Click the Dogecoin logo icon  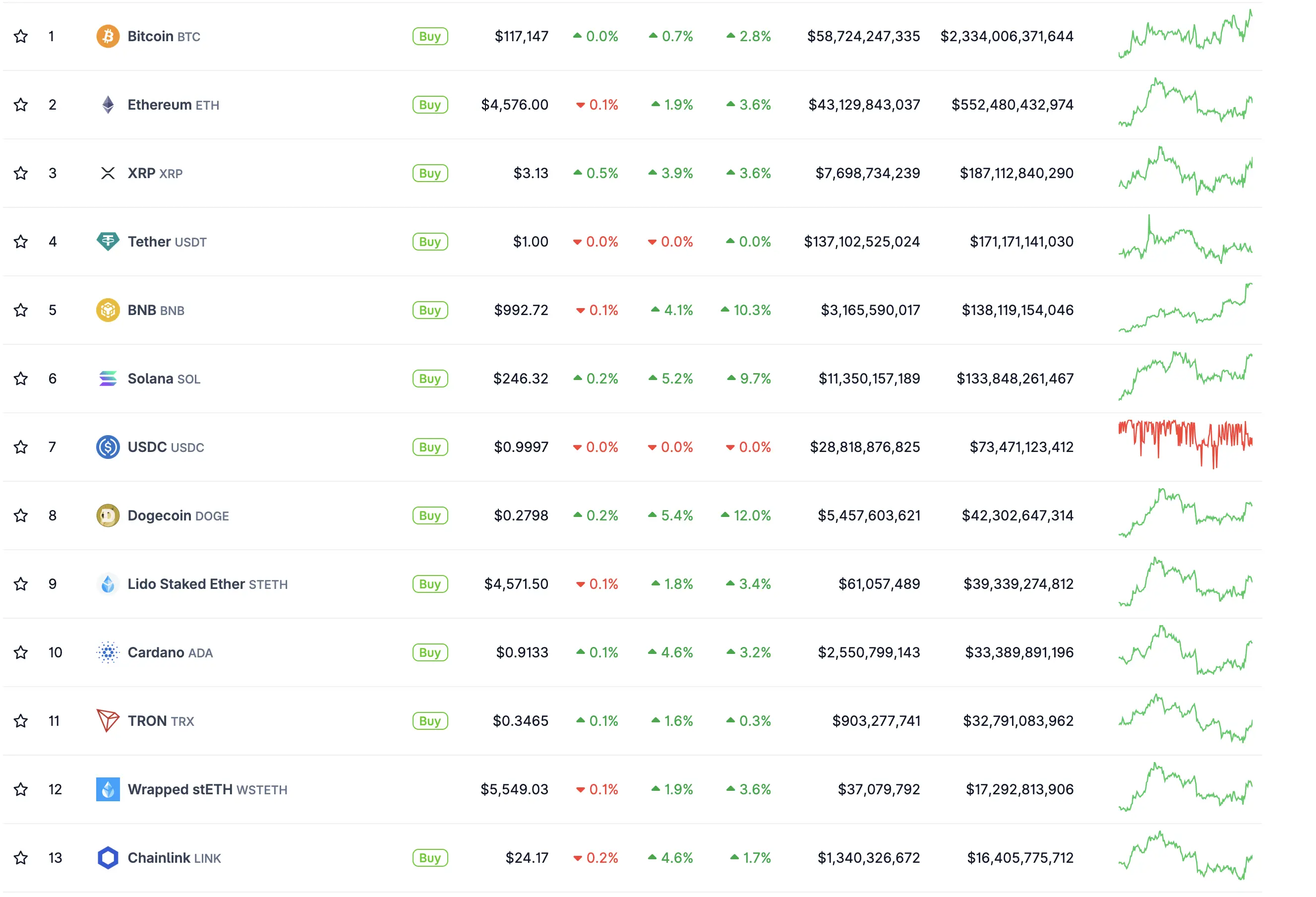[108, 515]
